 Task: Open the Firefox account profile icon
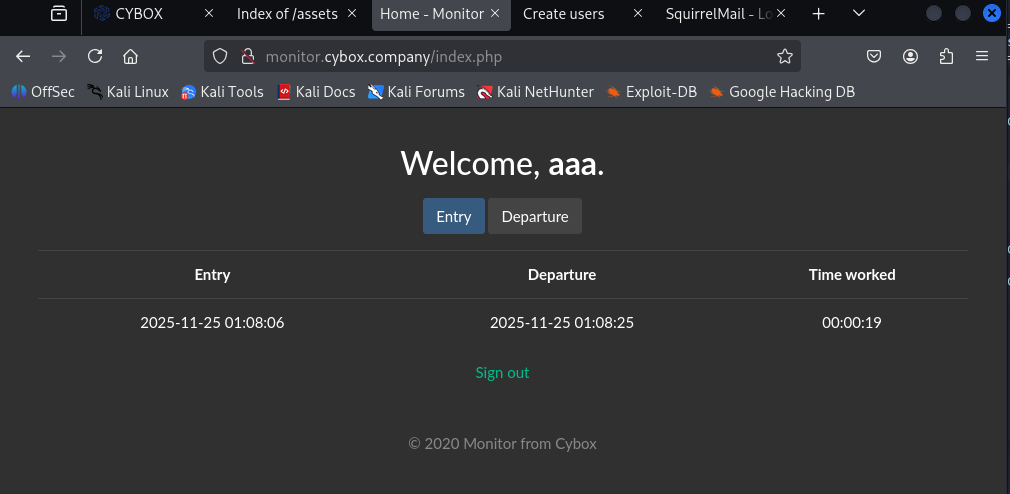(910, 57)
